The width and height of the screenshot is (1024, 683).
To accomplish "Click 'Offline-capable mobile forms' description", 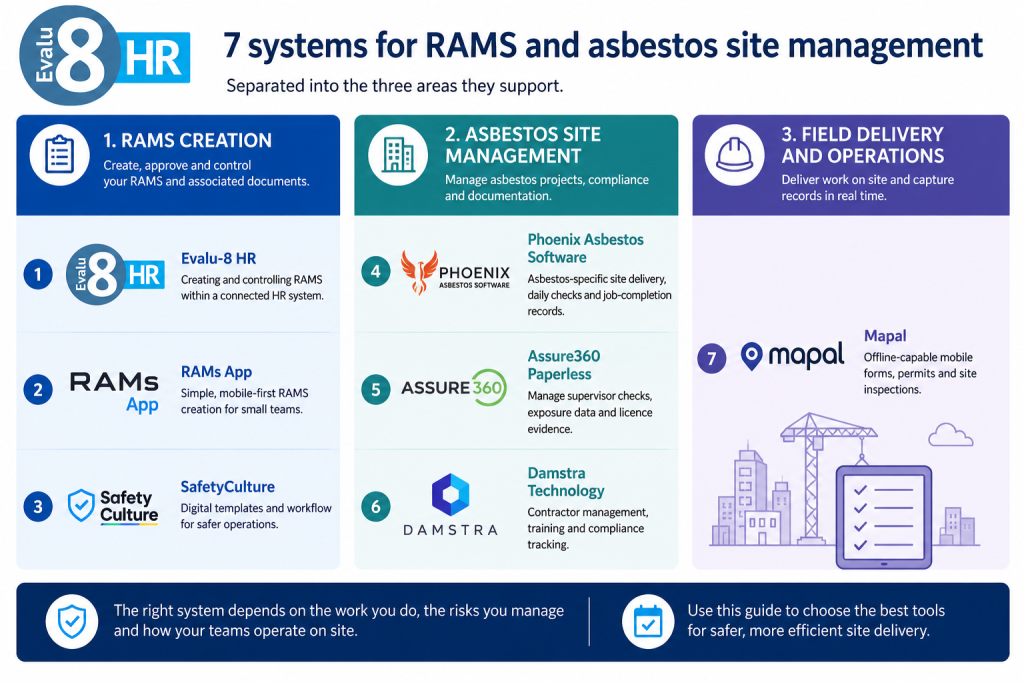I will pos(920,373).
